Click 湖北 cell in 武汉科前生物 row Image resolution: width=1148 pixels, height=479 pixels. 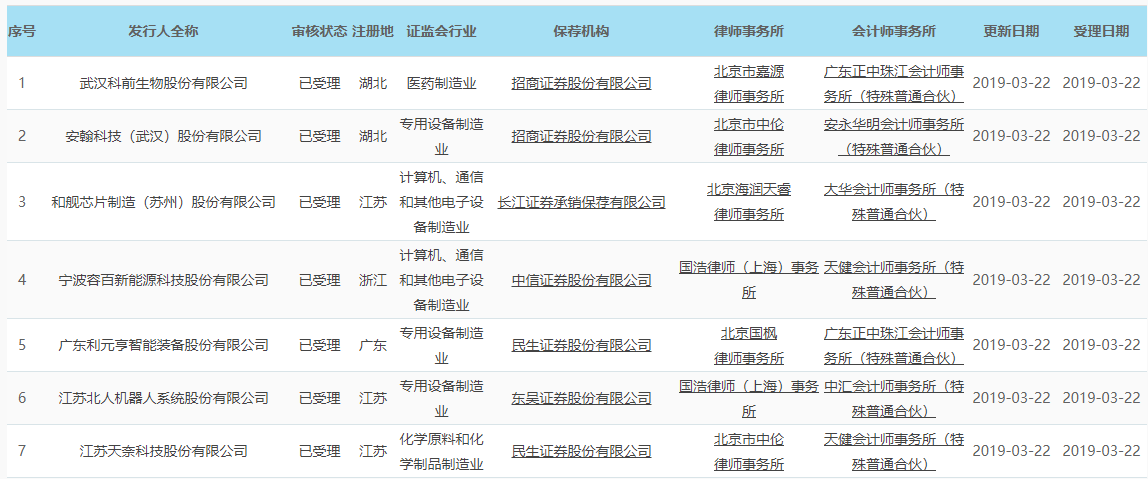373,83
